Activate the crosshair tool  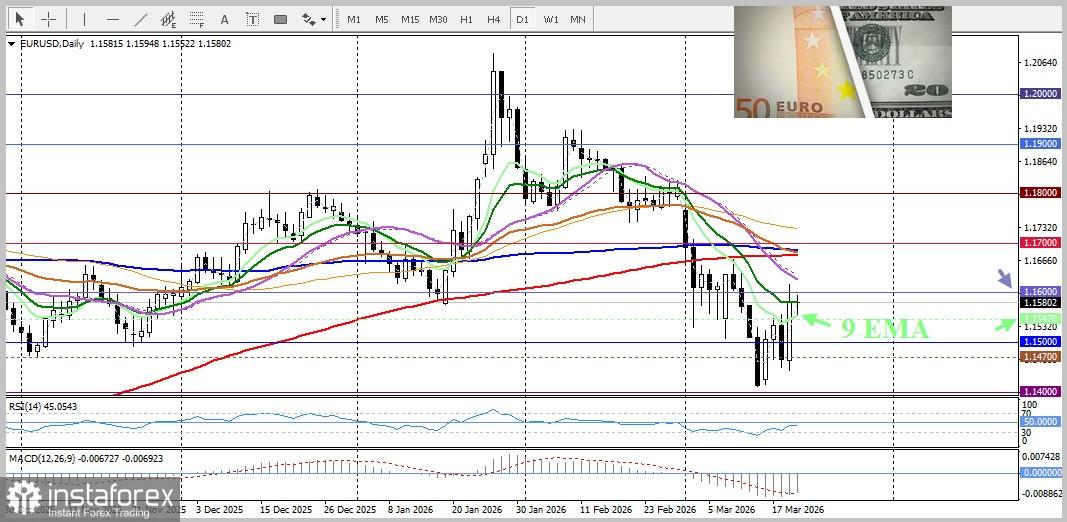coord(48,19)
